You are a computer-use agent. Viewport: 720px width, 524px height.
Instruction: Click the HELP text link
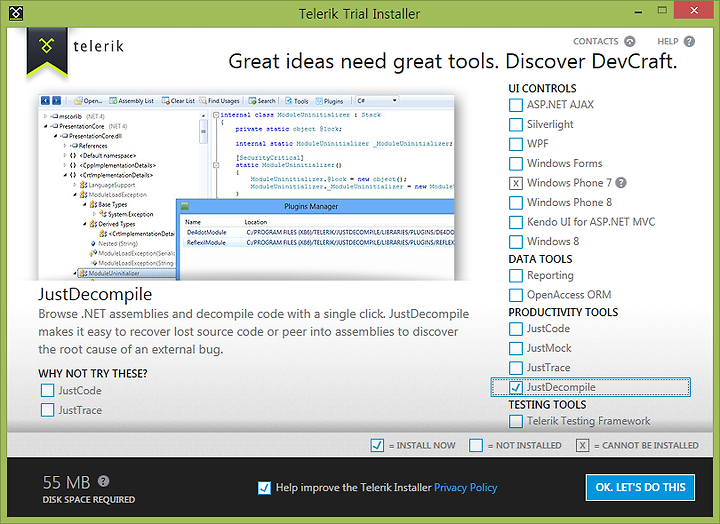click(668, 41)
